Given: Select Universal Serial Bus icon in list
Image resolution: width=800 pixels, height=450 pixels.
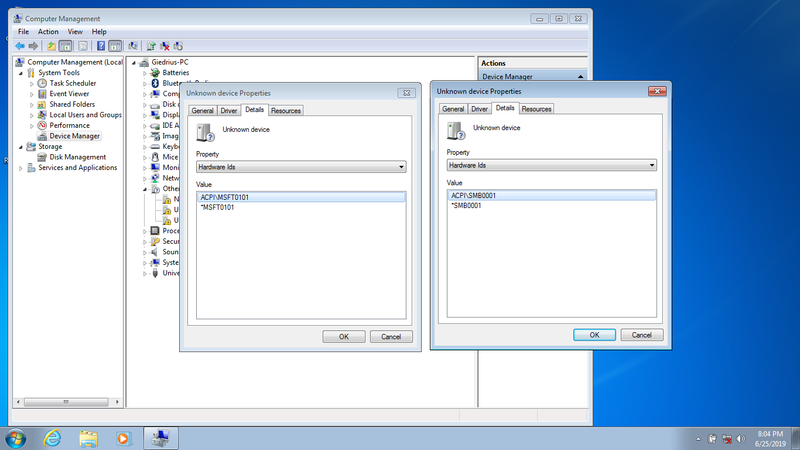Looking at the screenshot, I should [155, 273].
